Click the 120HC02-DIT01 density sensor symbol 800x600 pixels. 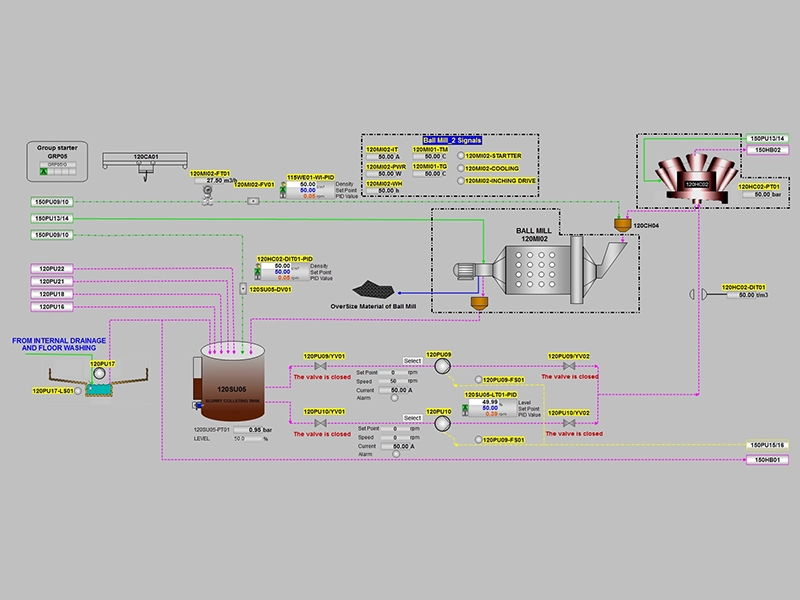coord(697,294)
